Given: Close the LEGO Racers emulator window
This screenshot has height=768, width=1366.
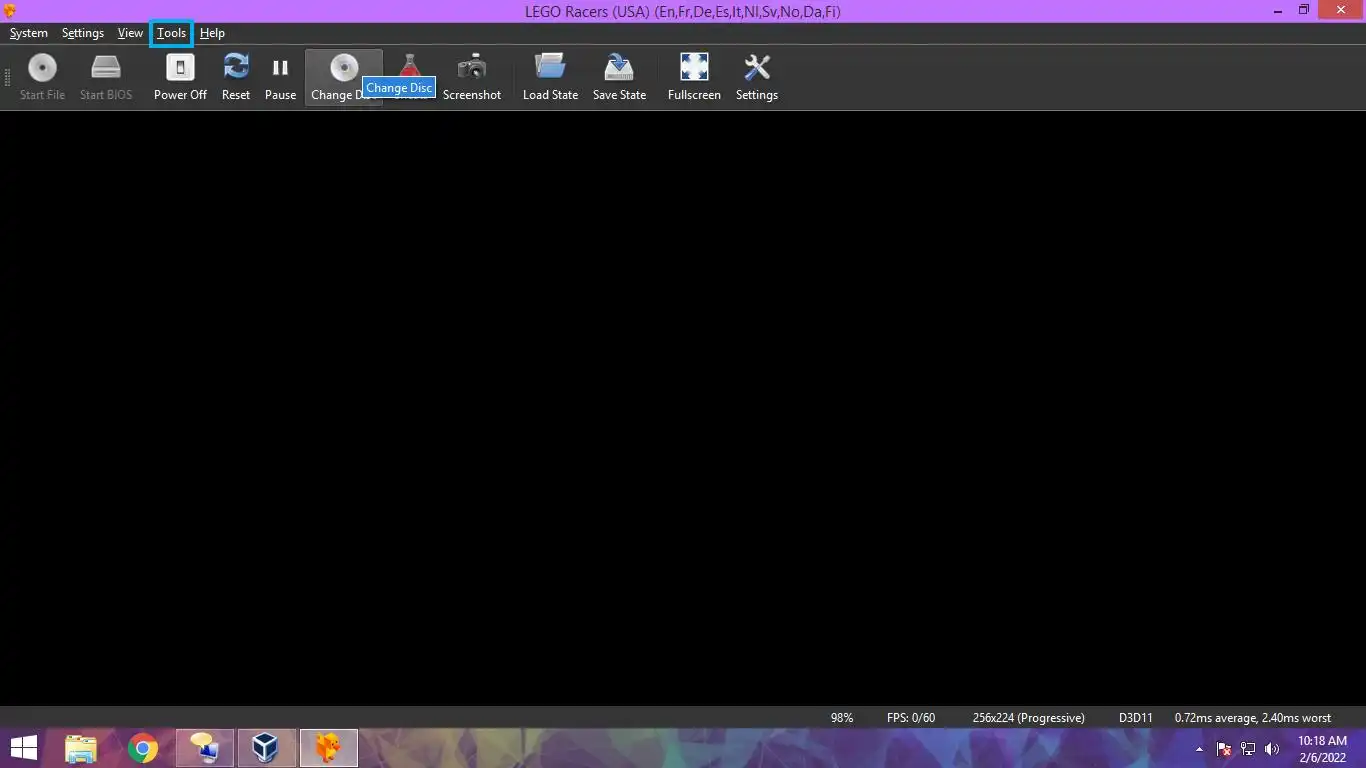Looking at the screenshot, I should [x=1342, y=10].
